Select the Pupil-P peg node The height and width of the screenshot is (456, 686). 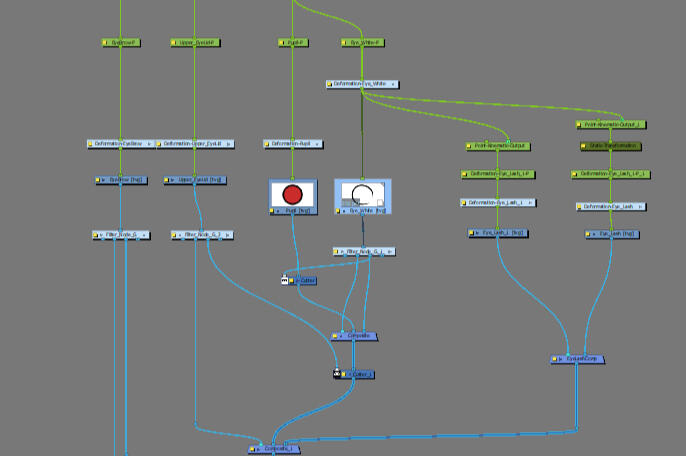(292, 43)
